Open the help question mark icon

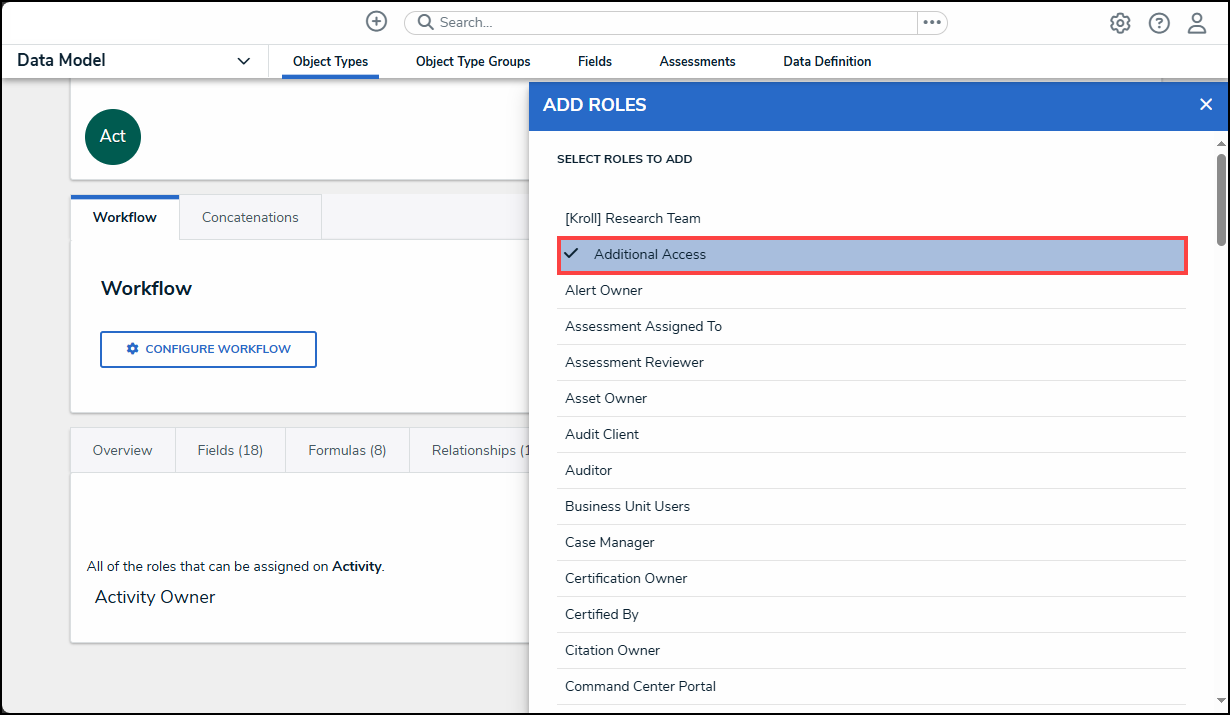[x=1159, y=23]
